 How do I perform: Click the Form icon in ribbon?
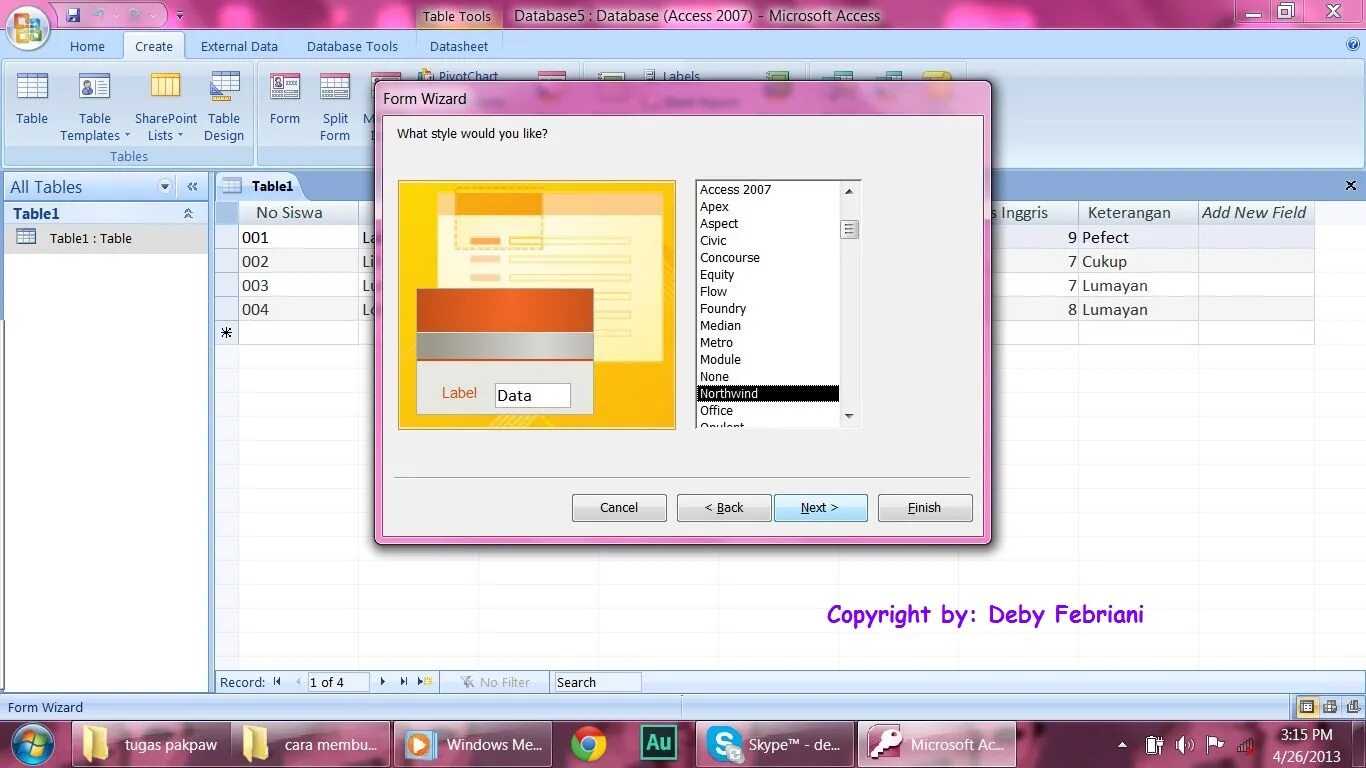click(285, 98)
